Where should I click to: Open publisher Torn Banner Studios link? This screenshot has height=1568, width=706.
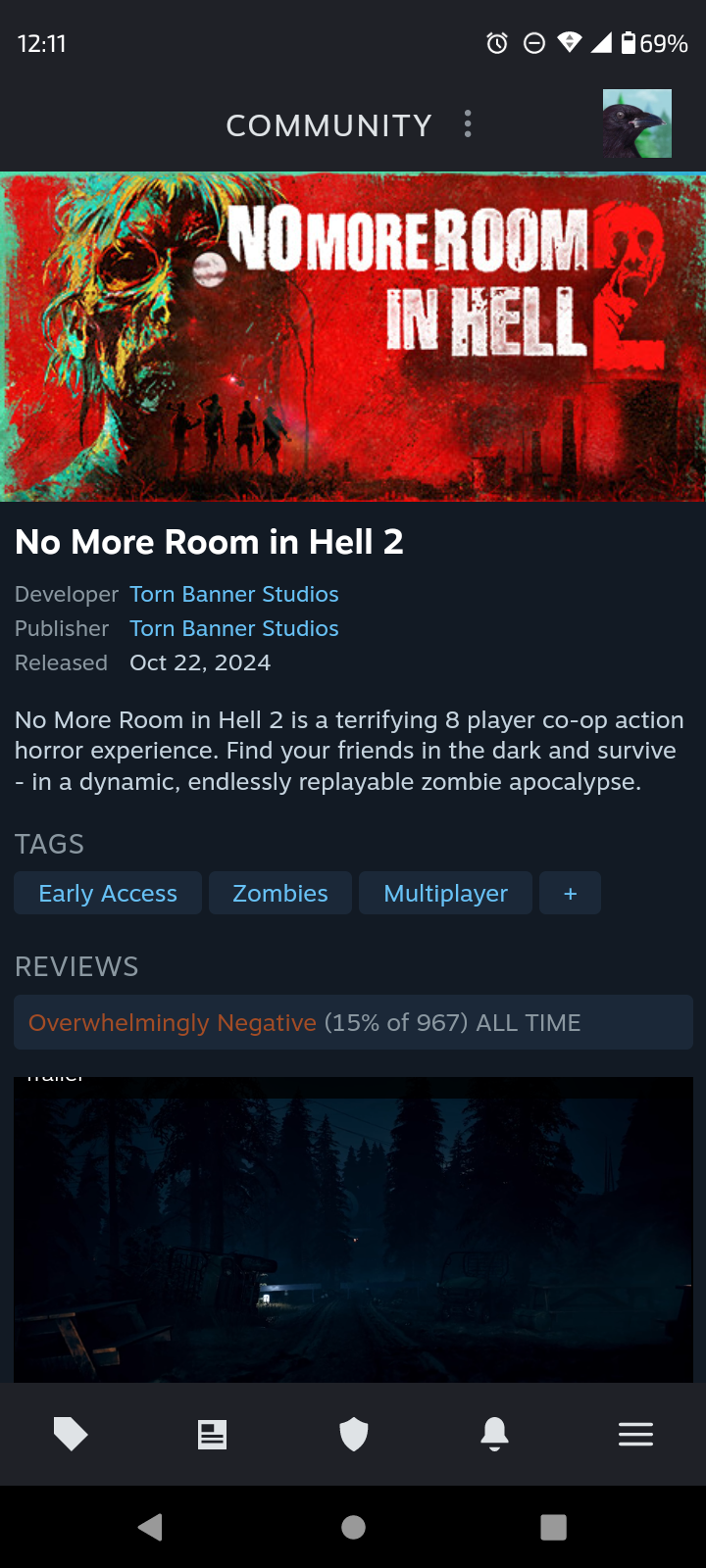[x=234, y=628]
